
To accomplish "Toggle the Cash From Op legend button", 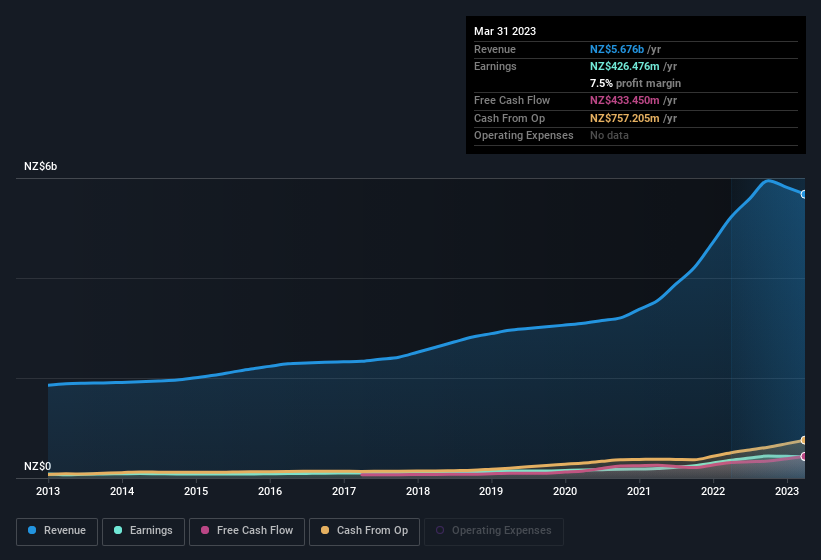I will pyautogui.click(x=364, y=531).
